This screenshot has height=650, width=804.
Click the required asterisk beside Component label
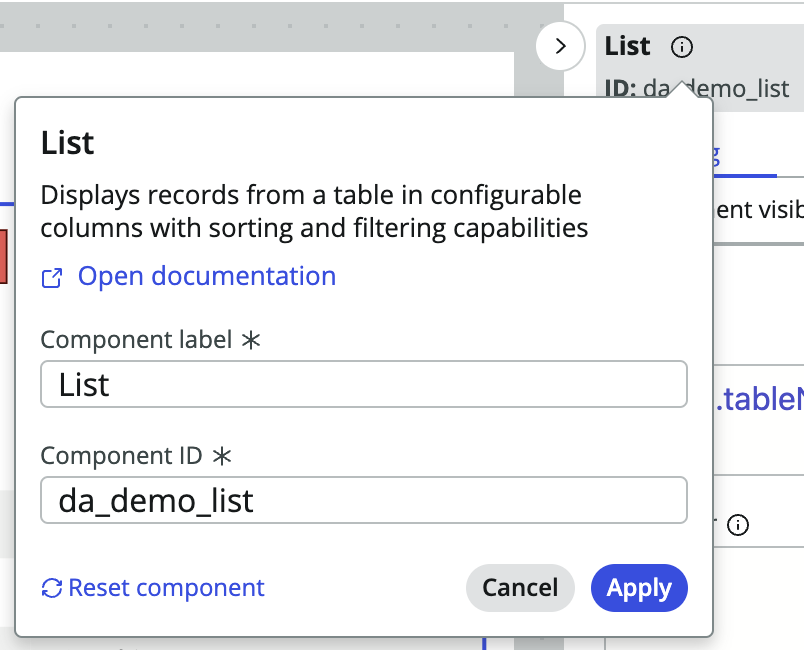pos(250,340)
